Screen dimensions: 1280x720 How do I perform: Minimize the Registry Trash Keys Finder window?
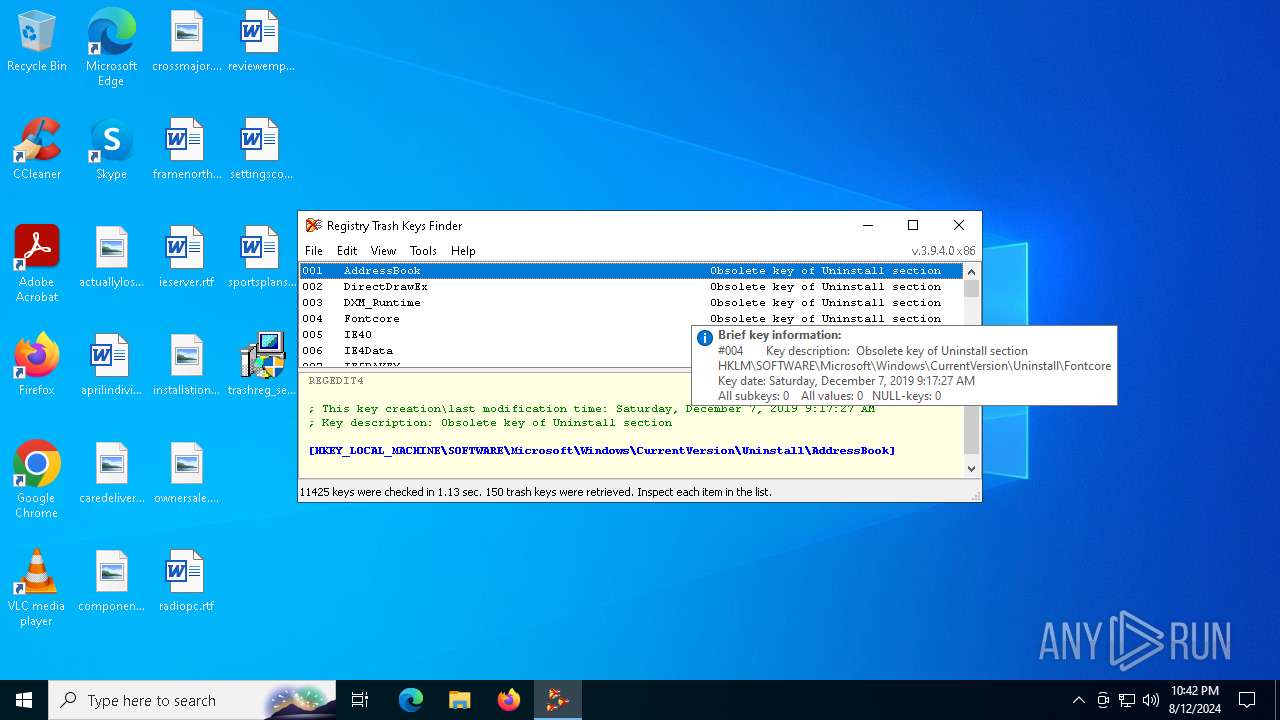tap(868, 225)
